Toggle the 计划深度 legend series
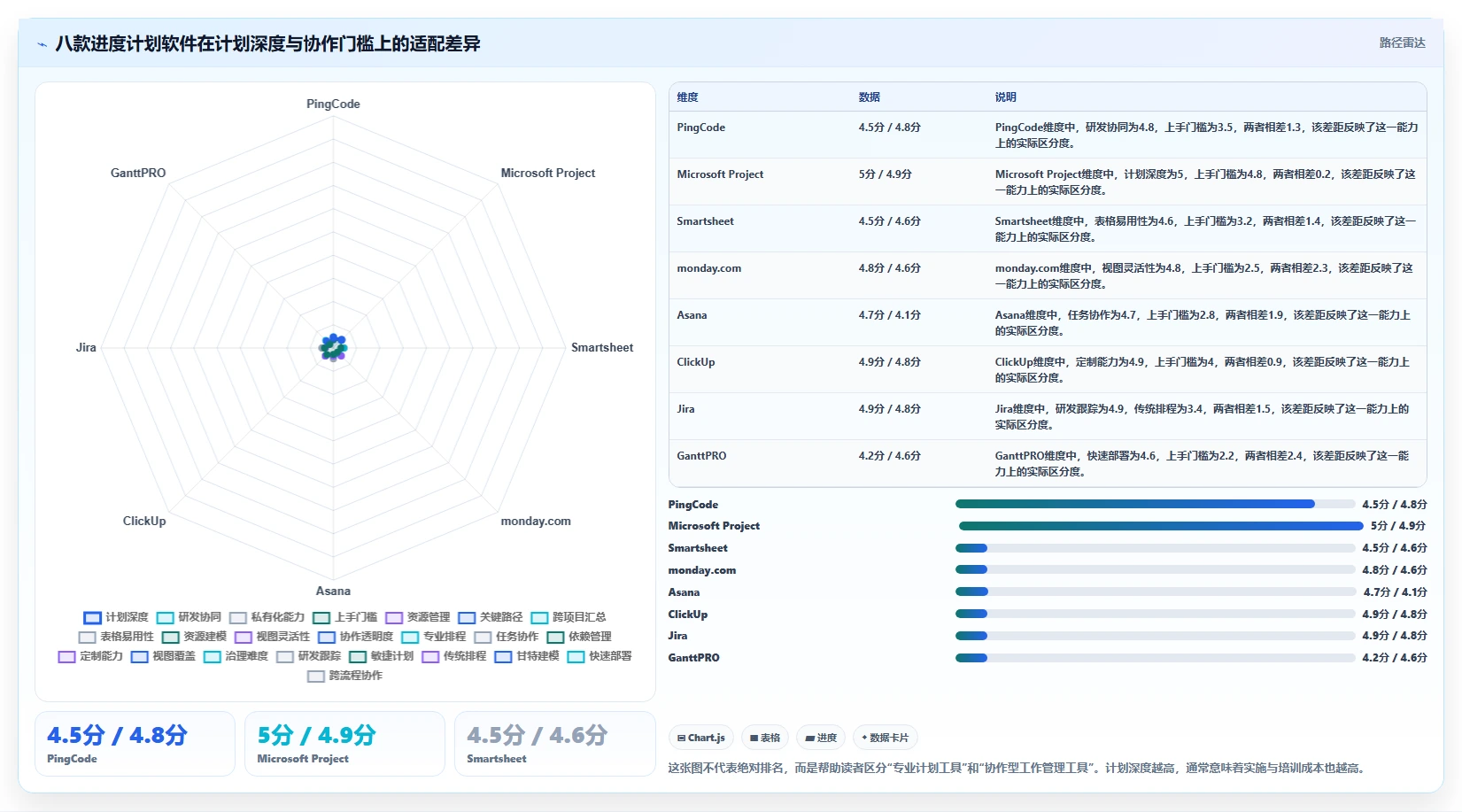The image size is (1462, 812). (116, 617)
